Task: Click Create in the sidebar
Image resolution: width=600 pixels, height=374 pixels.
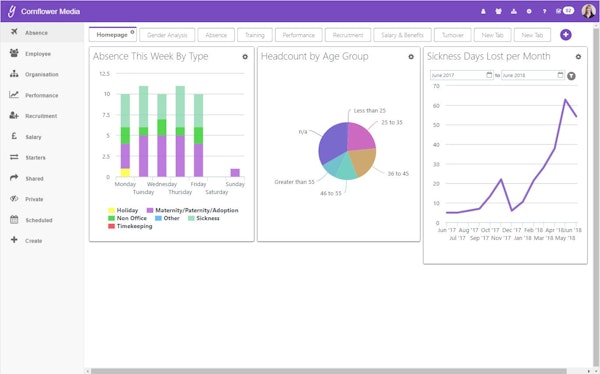Action: click(34, 241)
